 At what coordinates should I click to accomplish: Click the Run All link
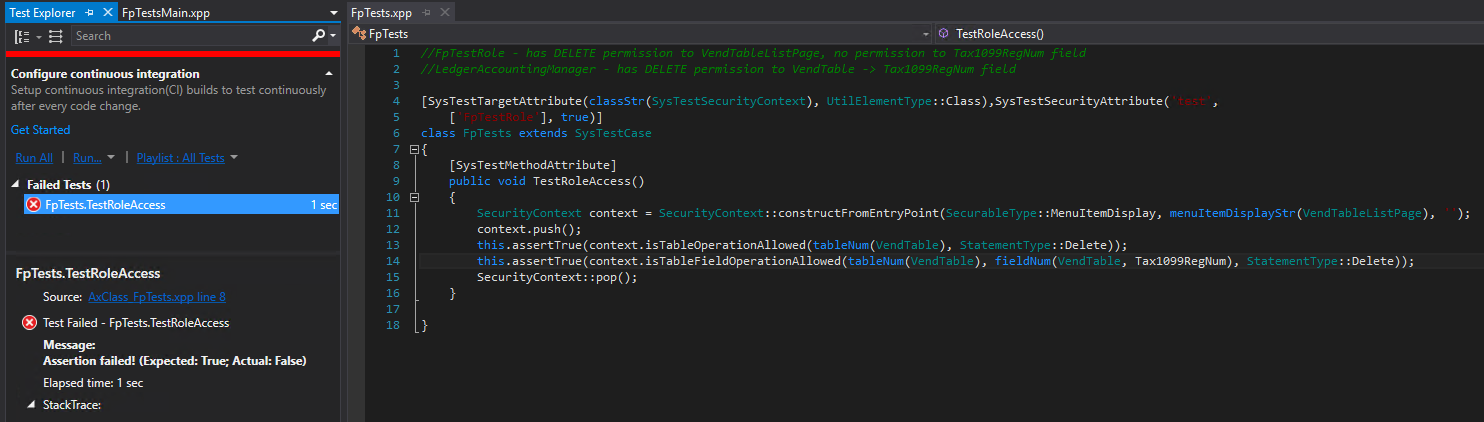coord(34,158)
